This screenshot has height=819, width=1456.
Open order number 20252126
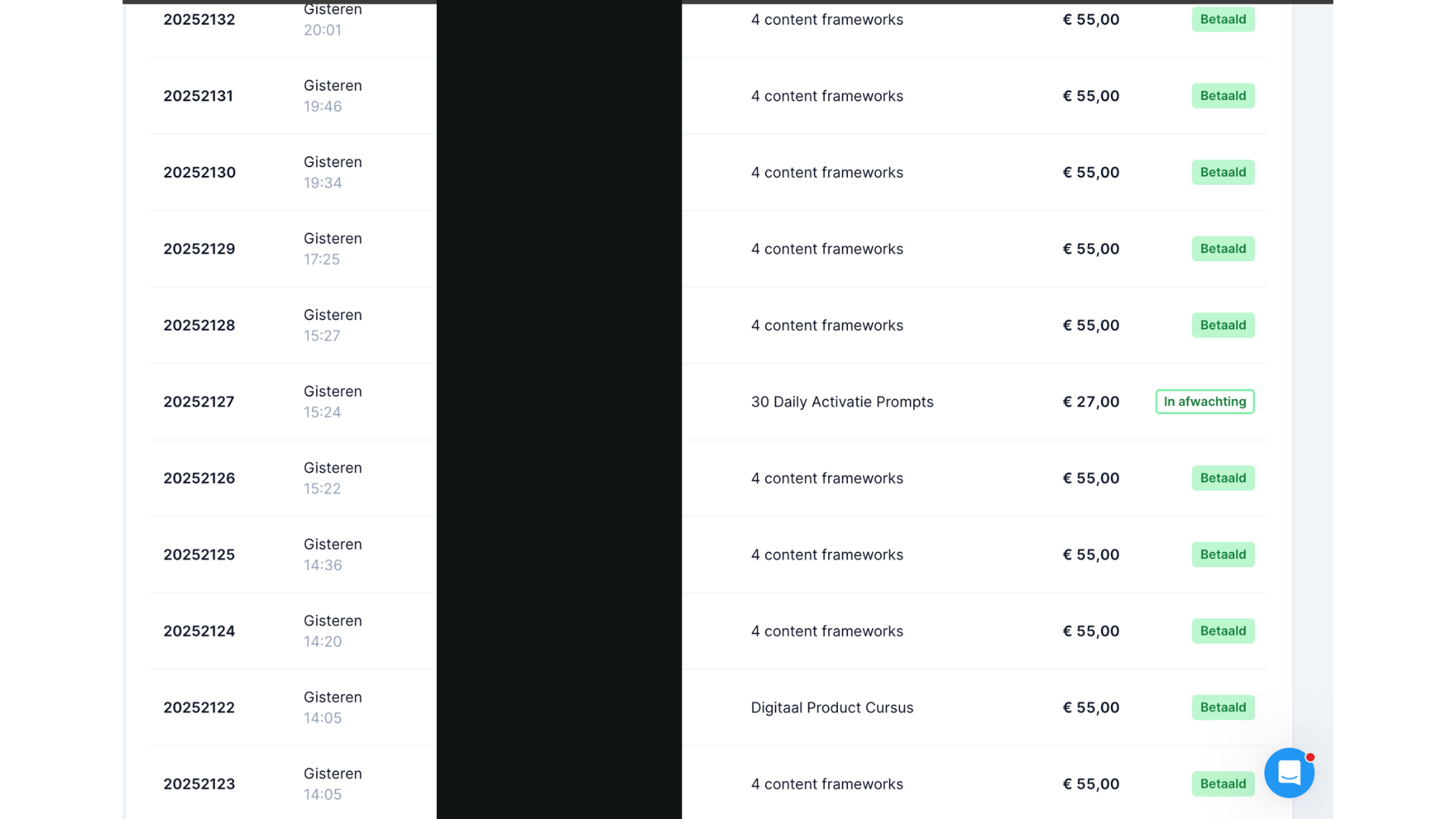199,479
